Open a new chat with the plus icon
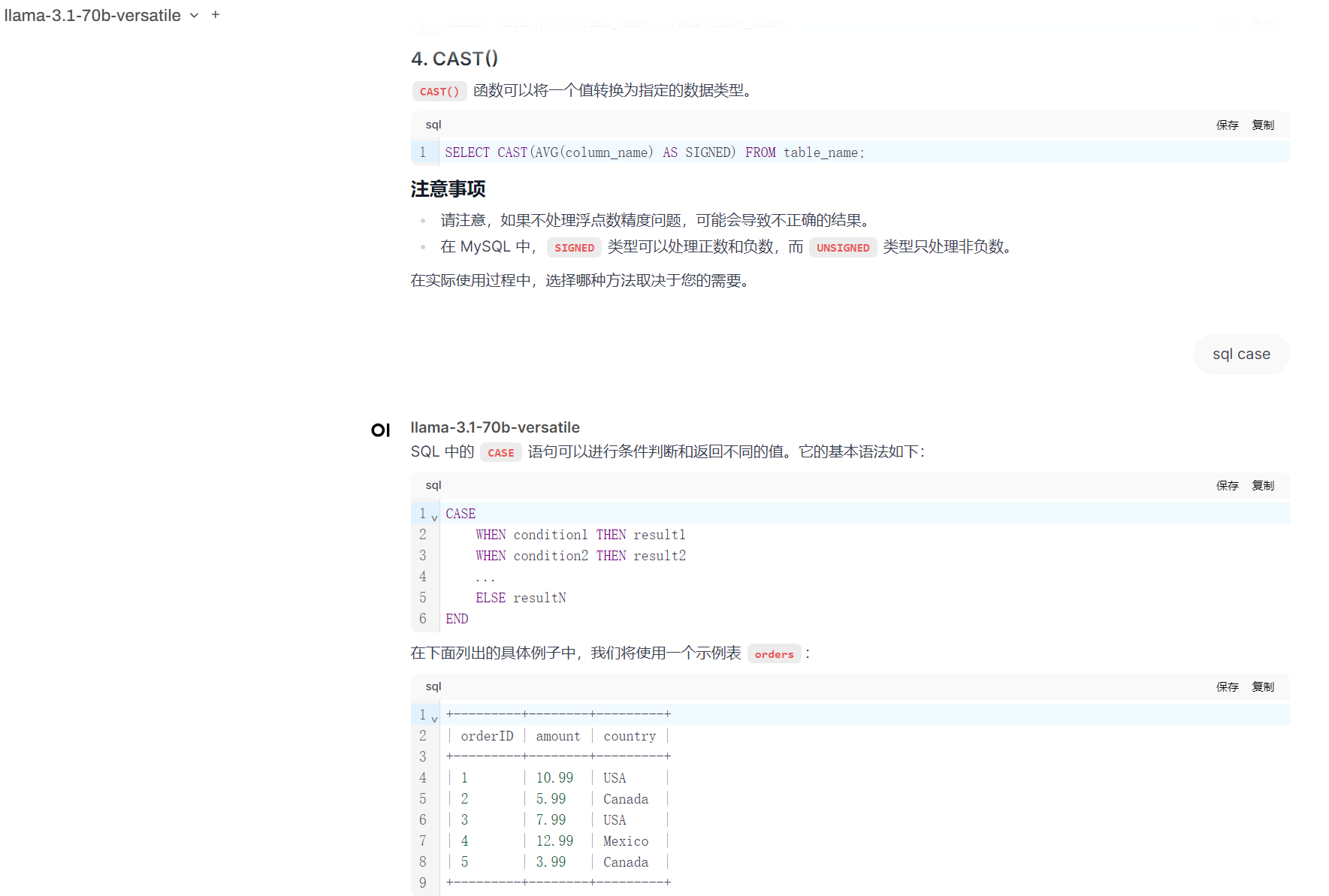 [216, 14]
